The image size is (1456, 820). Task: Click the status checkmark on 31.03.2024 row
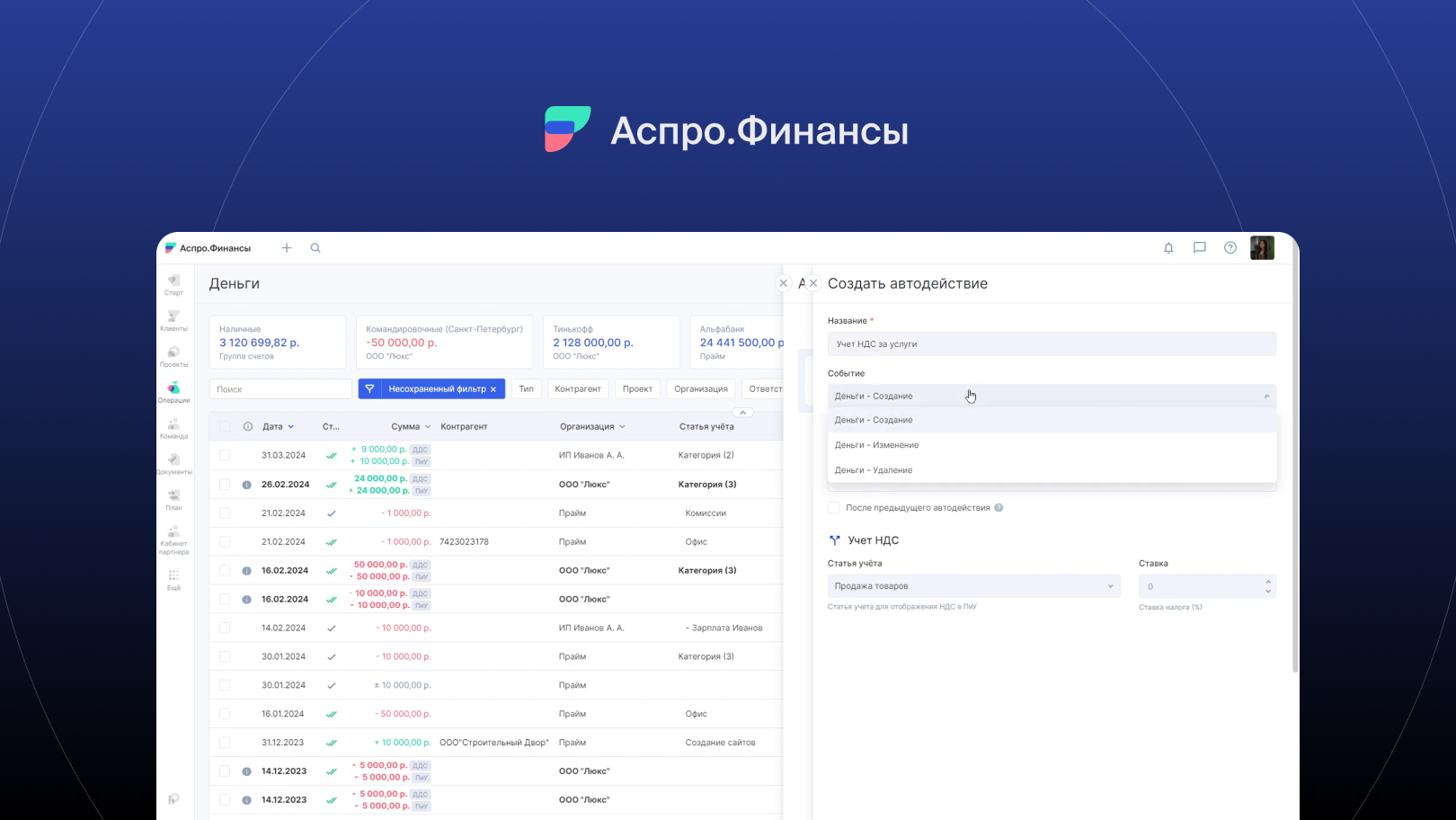(x=332, y=456)
